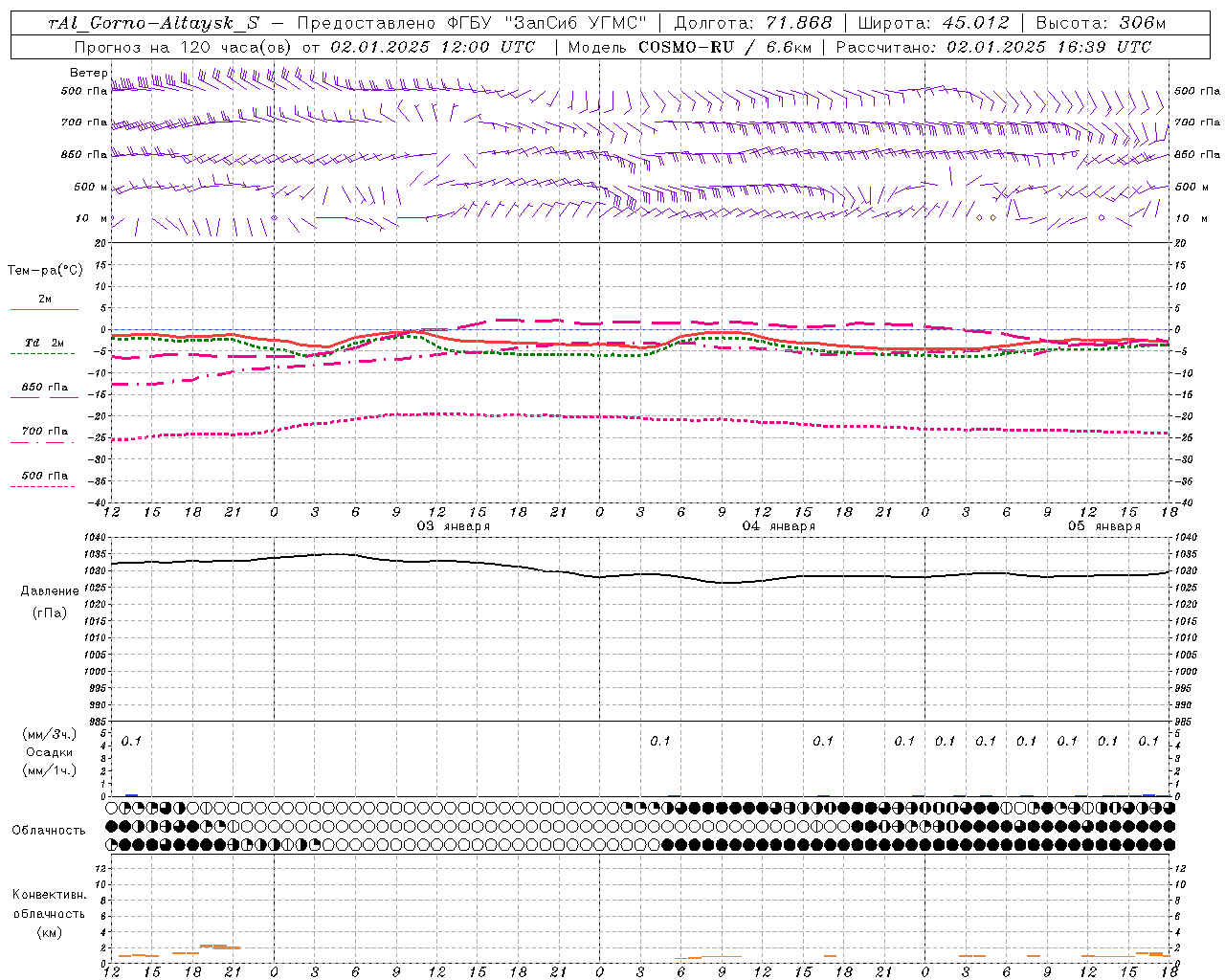Select the Широта: 45.012 field
The height and width of the screenshot is (980, 1225).
click(934, 23)
